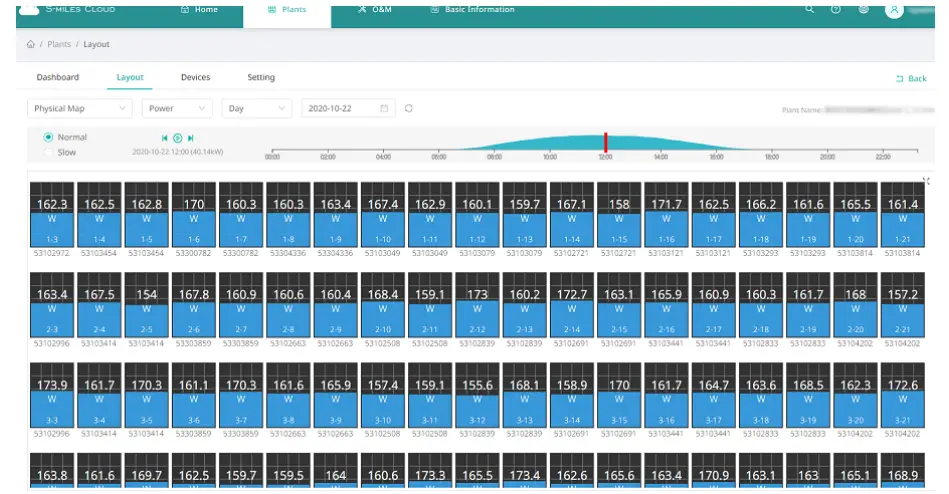Viewport: 949px width, 494px height.
Task: Click the user avatar icon
Action: click(x=894, y=10)
